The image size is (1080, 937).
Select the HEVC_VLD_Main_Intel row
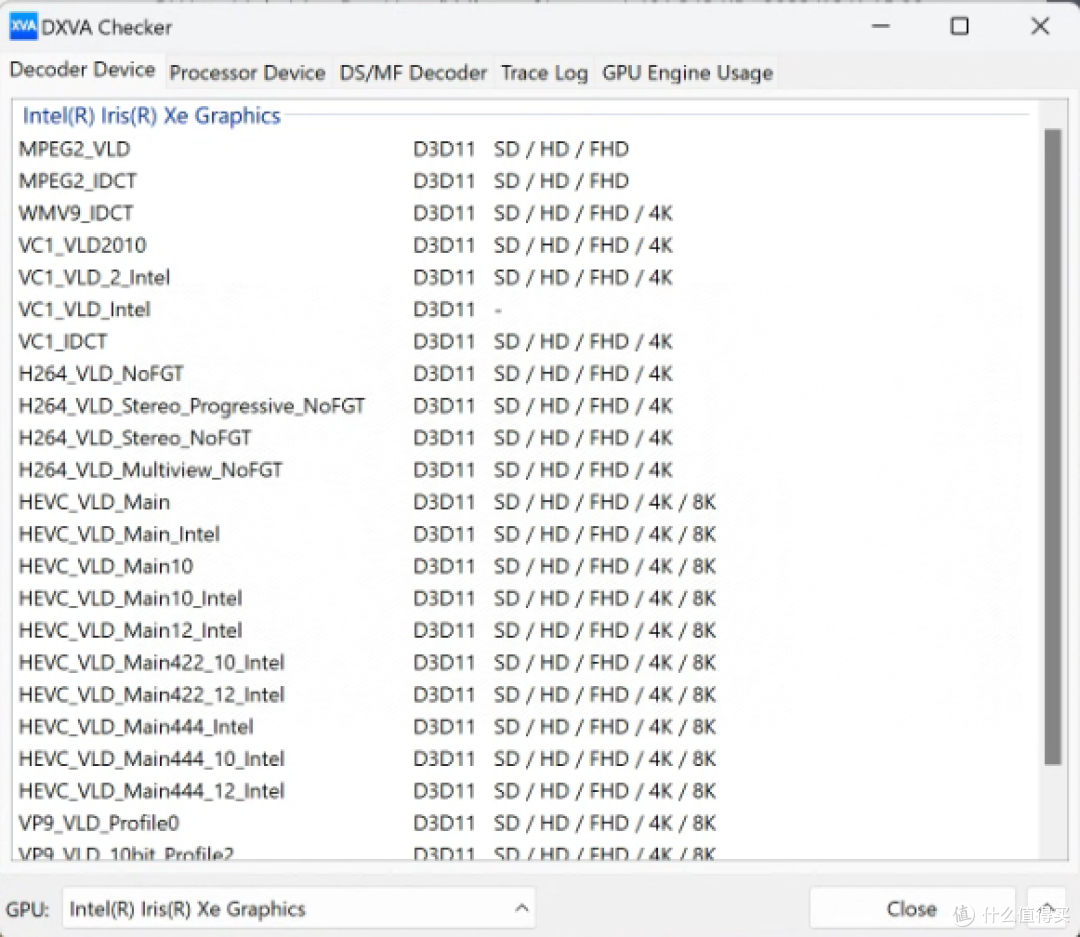point(525,534)
